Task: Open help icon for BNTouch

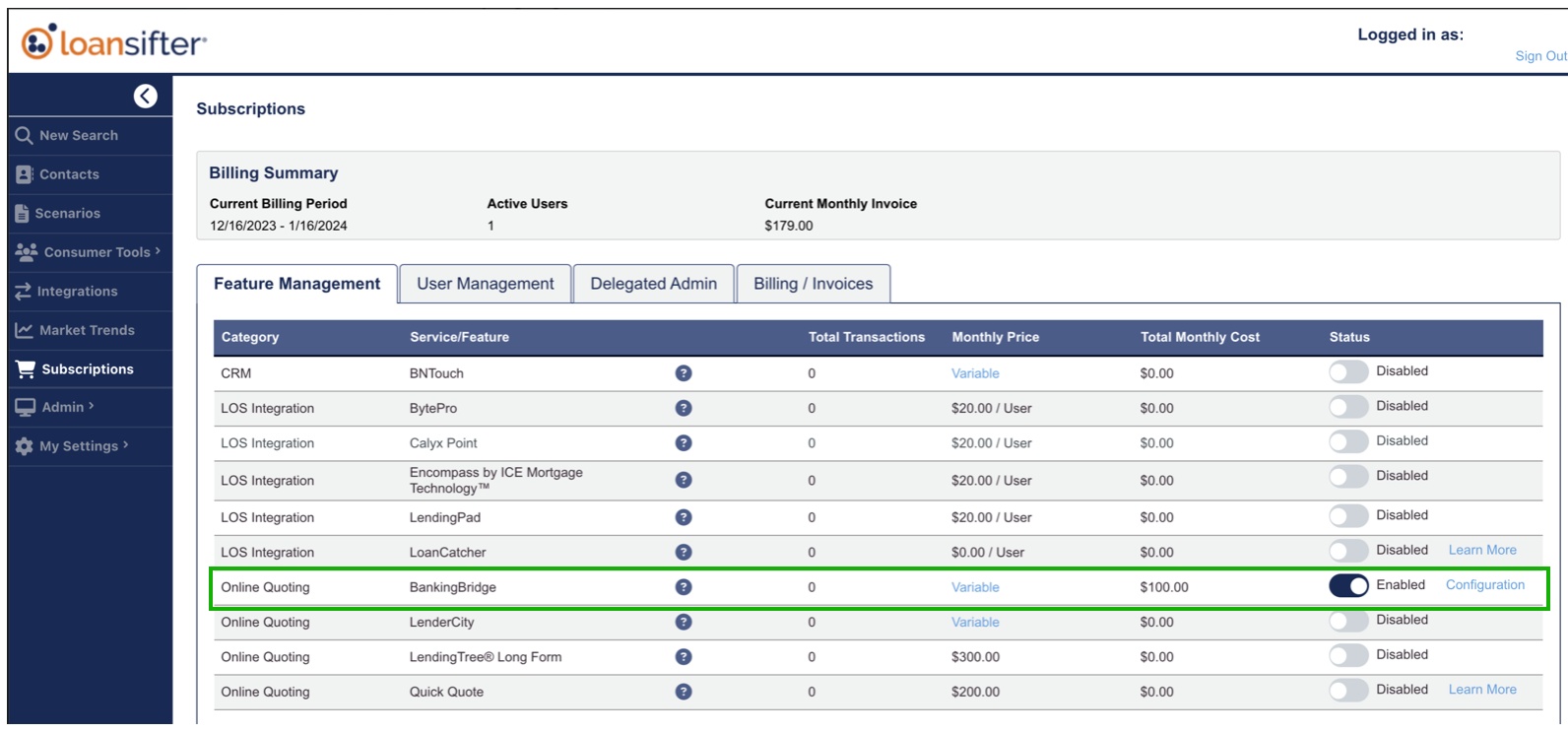Action: [x=684, y=373]
